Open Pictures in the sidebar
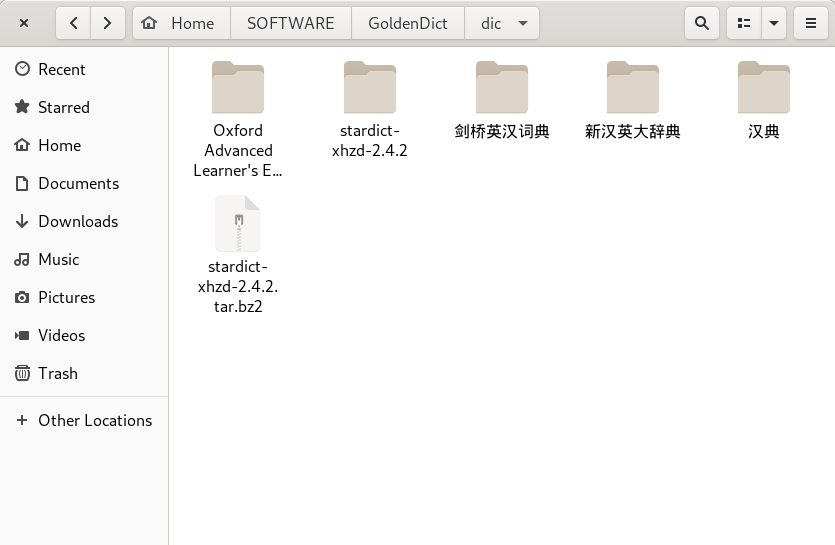Image resolution: width=835 pixels, height=545 pixels. pyautogui.click(x=84, y=297)
